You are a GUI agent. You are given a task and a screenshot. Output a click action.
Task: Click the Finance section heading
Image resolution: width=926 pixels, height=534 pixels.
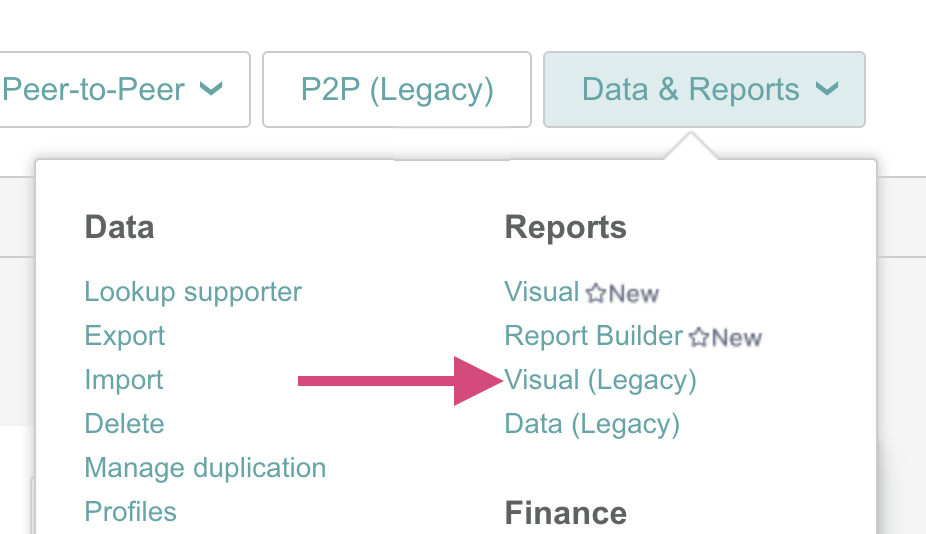pos(565,513)
